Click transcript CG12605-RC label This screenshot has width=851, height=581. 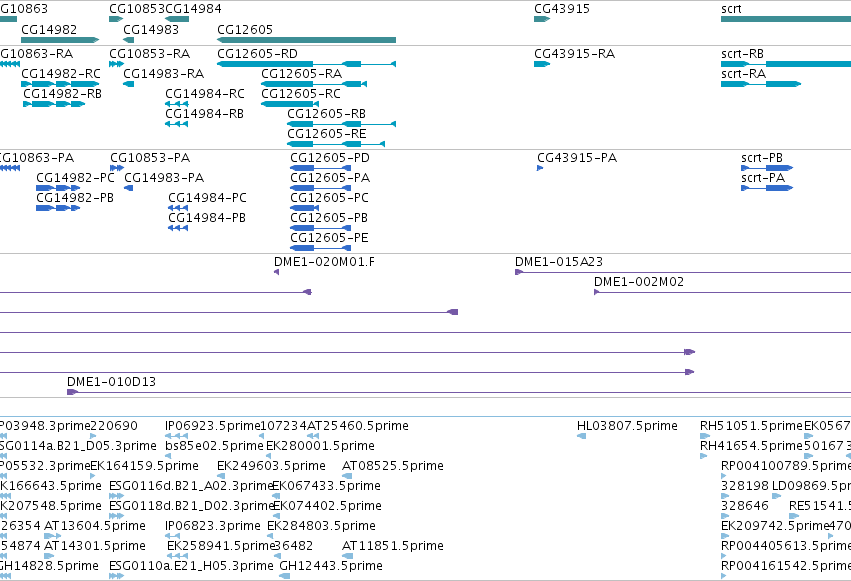(301, 94)
